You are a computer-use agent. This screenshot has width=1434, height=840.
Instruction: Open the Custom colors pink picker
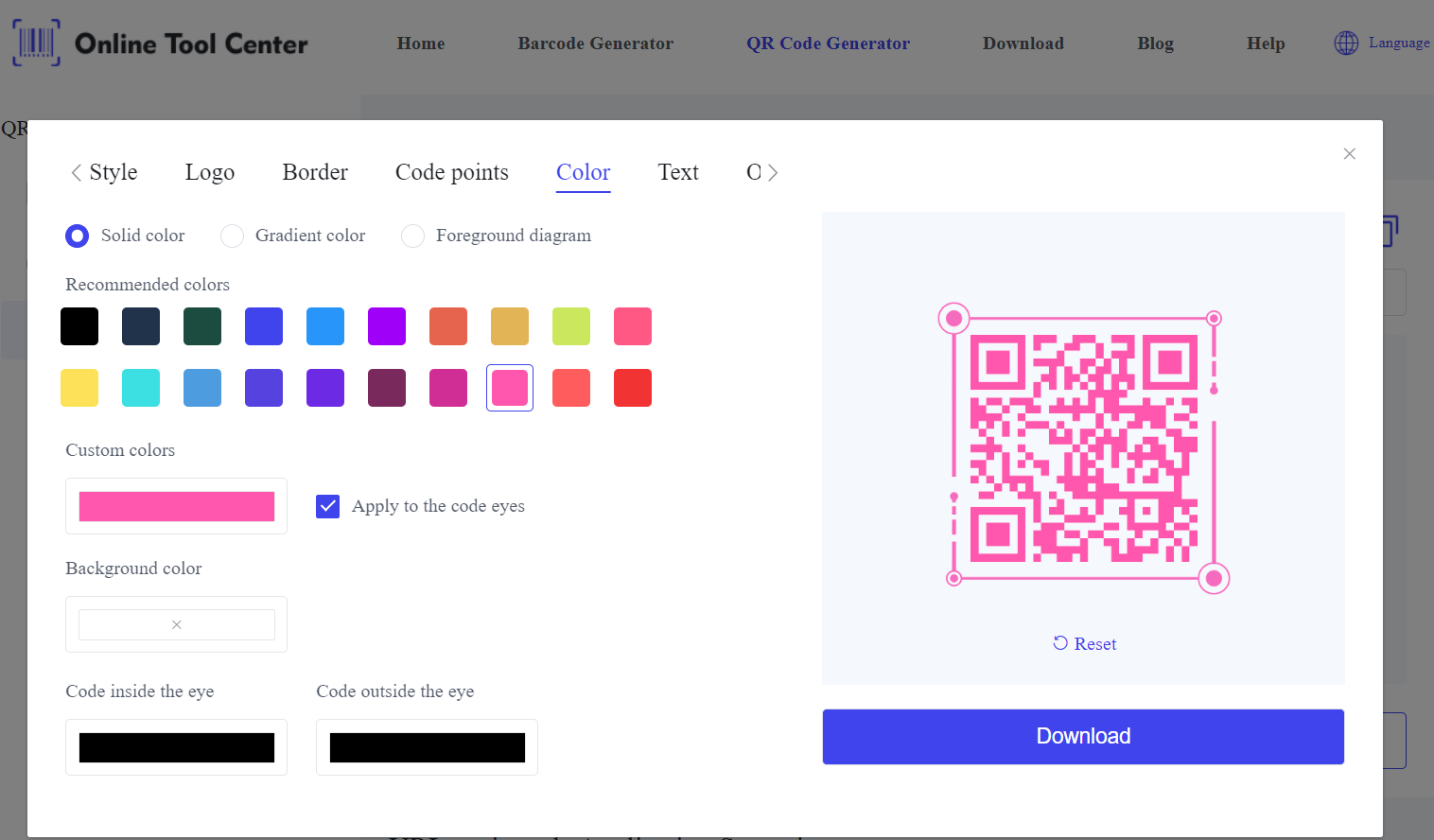point(177,506)
